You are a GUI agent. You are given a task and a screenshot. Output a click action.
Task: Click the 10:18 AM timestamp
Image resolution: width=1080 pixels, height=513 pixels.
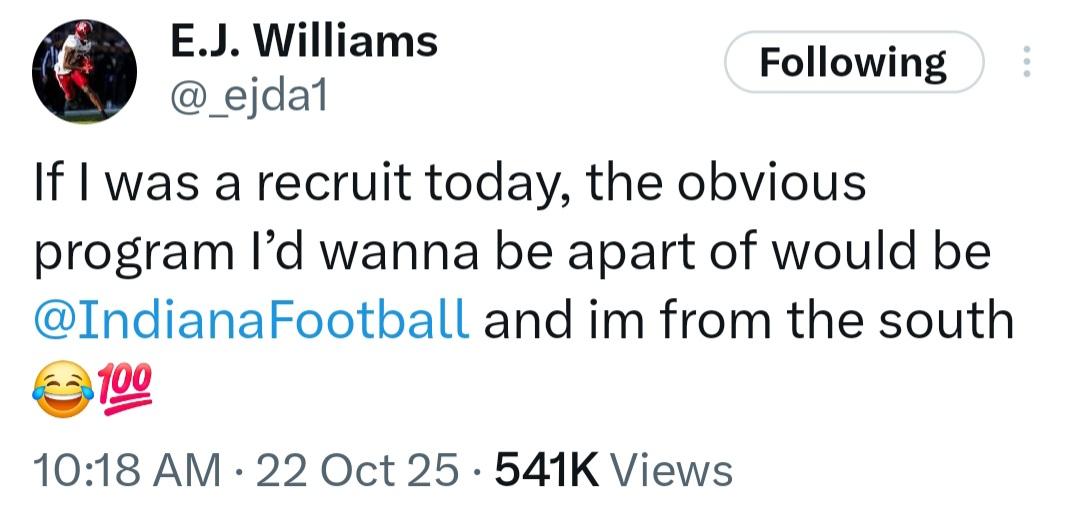pyautogui.click(x=126, y=468)
